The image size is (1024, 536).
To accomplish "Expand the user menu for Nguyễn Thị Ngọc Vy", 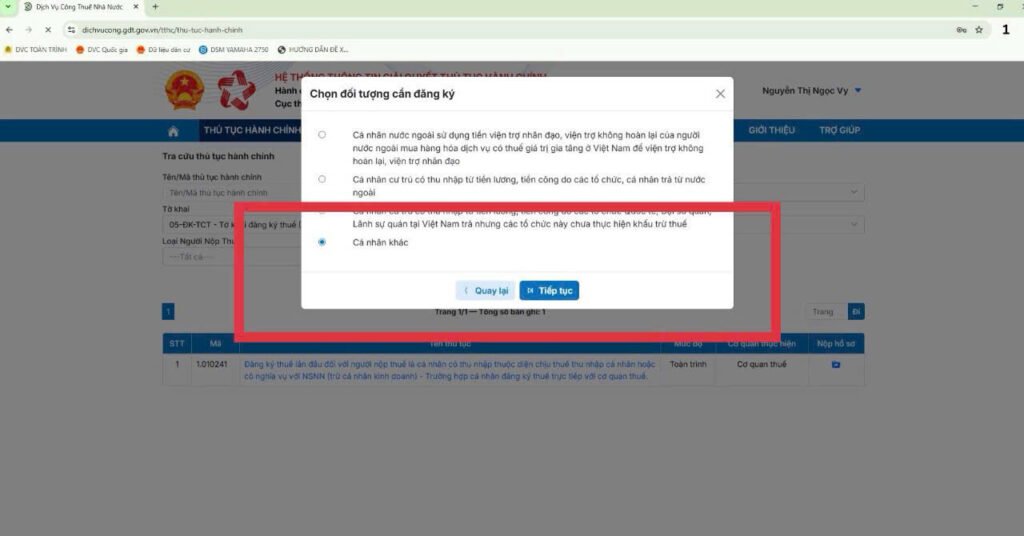I will click(858, 91).
